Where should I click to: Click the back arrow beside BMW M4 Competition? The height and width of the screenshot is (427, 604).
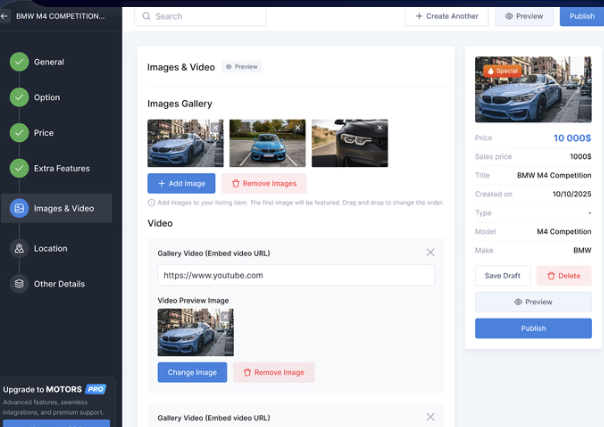point(4,16)
